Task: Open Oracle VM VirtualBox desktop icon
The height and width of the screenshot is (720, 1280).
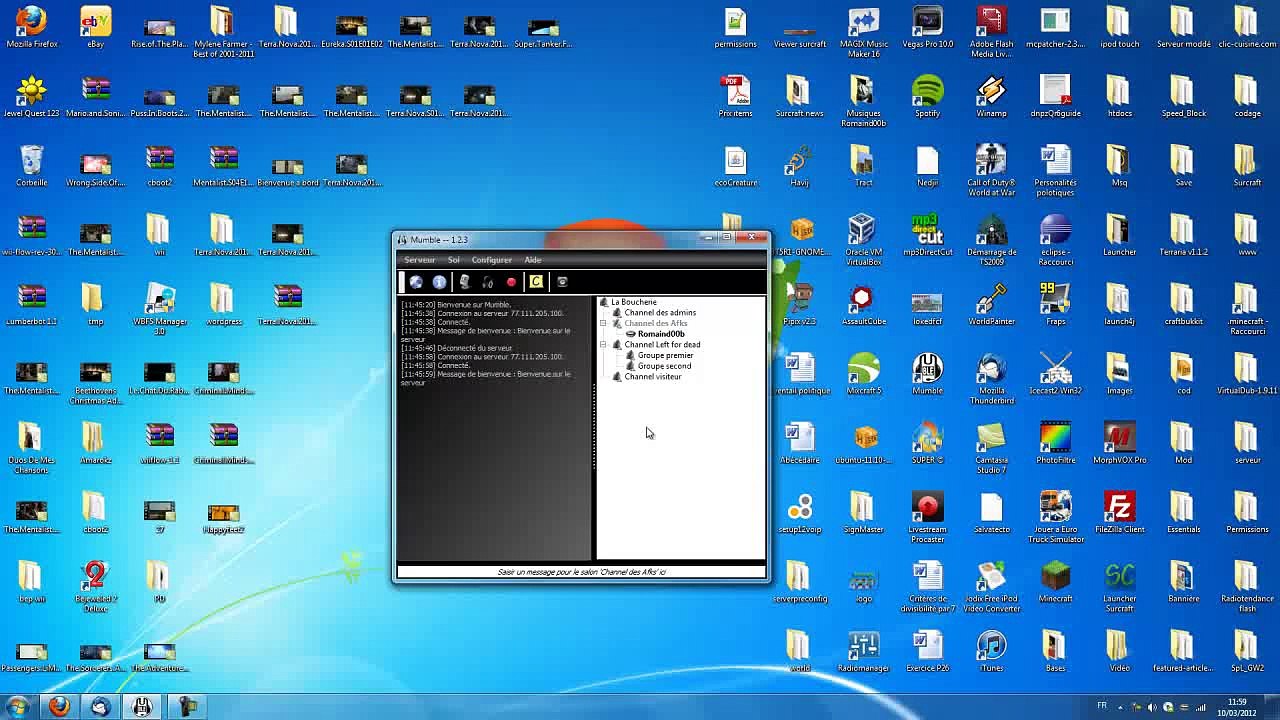Action: [x=863, y=240]
